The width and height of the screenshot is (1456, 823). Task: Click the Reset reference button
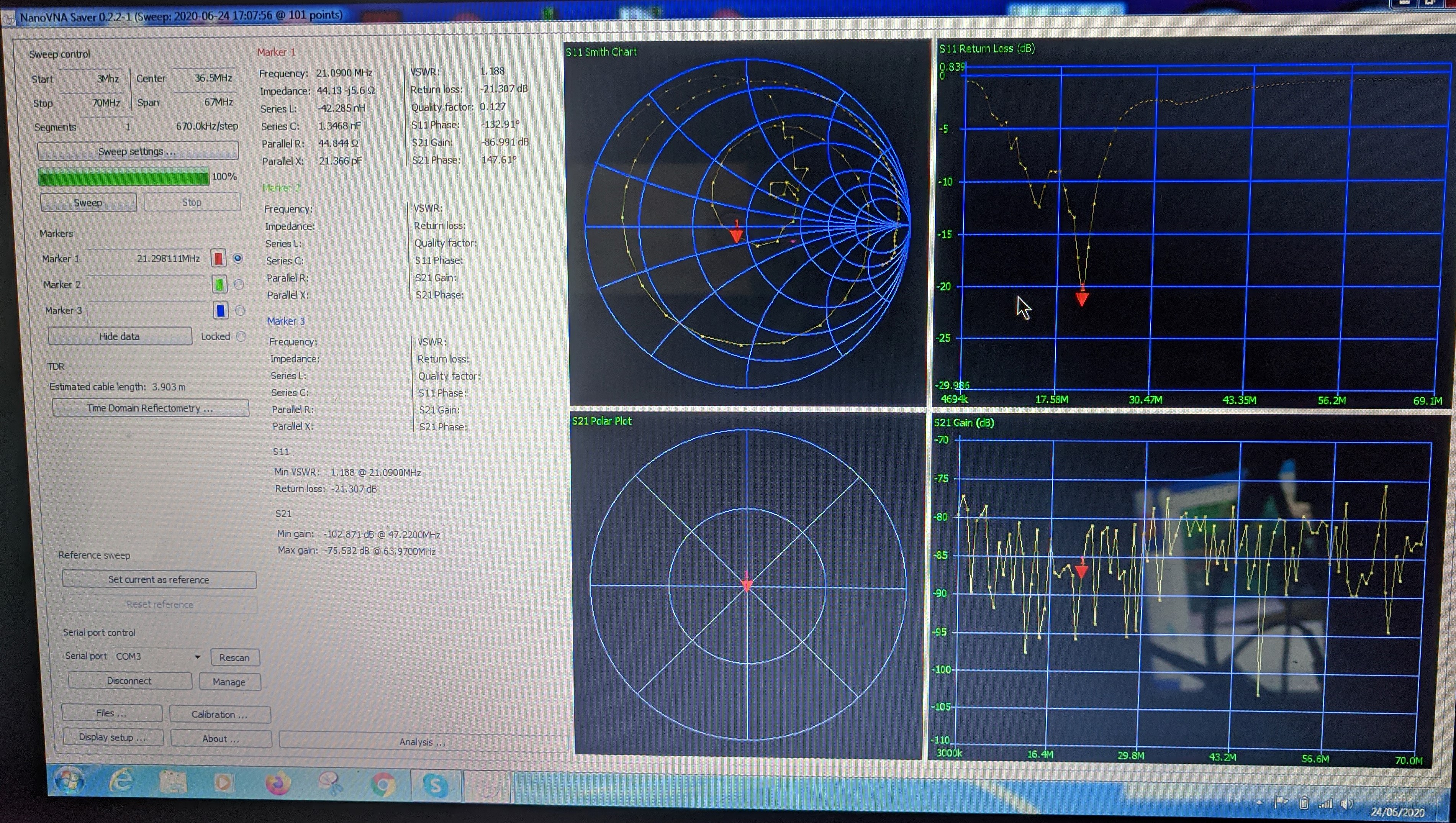pos(160,604)
